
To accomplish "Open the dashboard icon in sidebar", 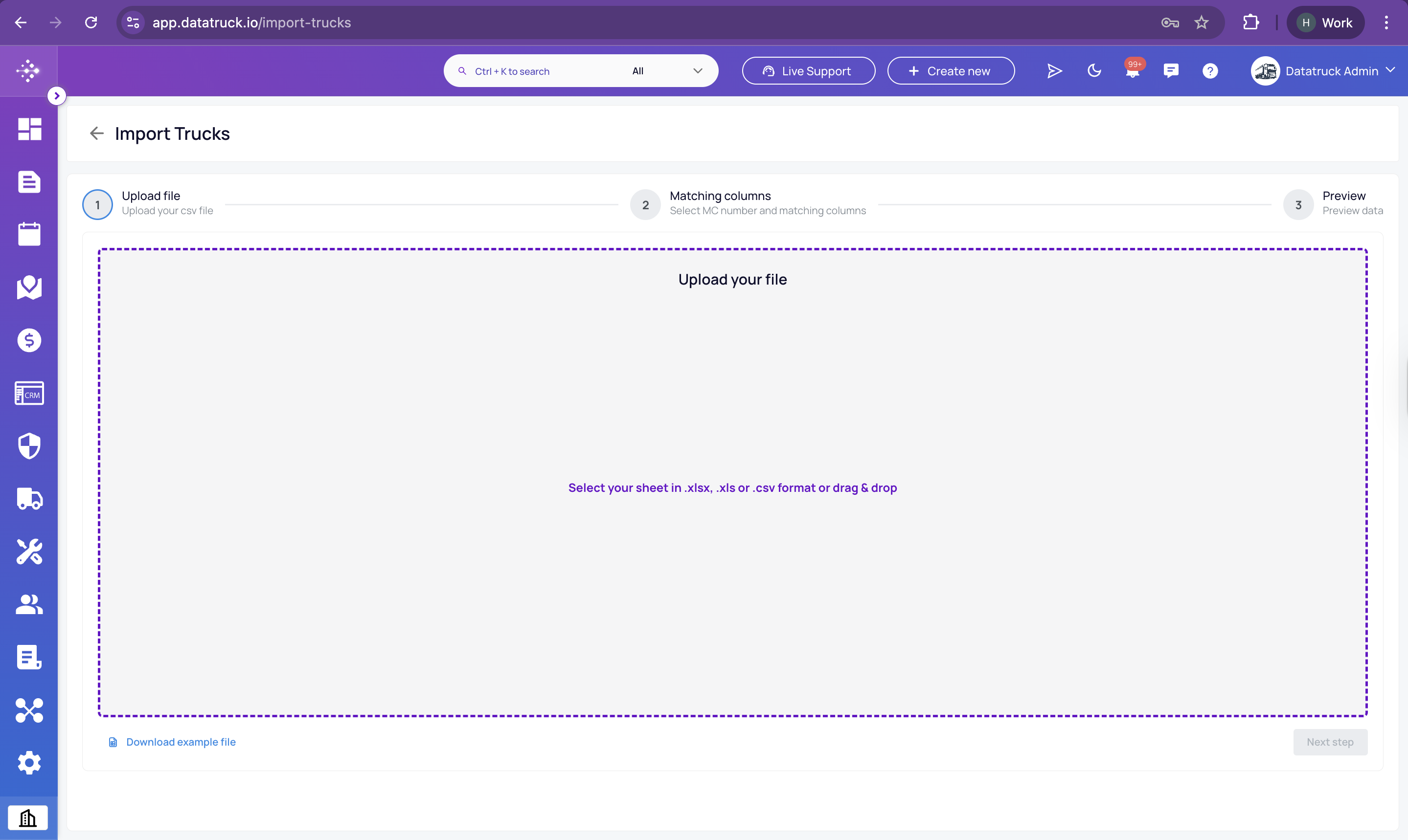I will 29,129.
